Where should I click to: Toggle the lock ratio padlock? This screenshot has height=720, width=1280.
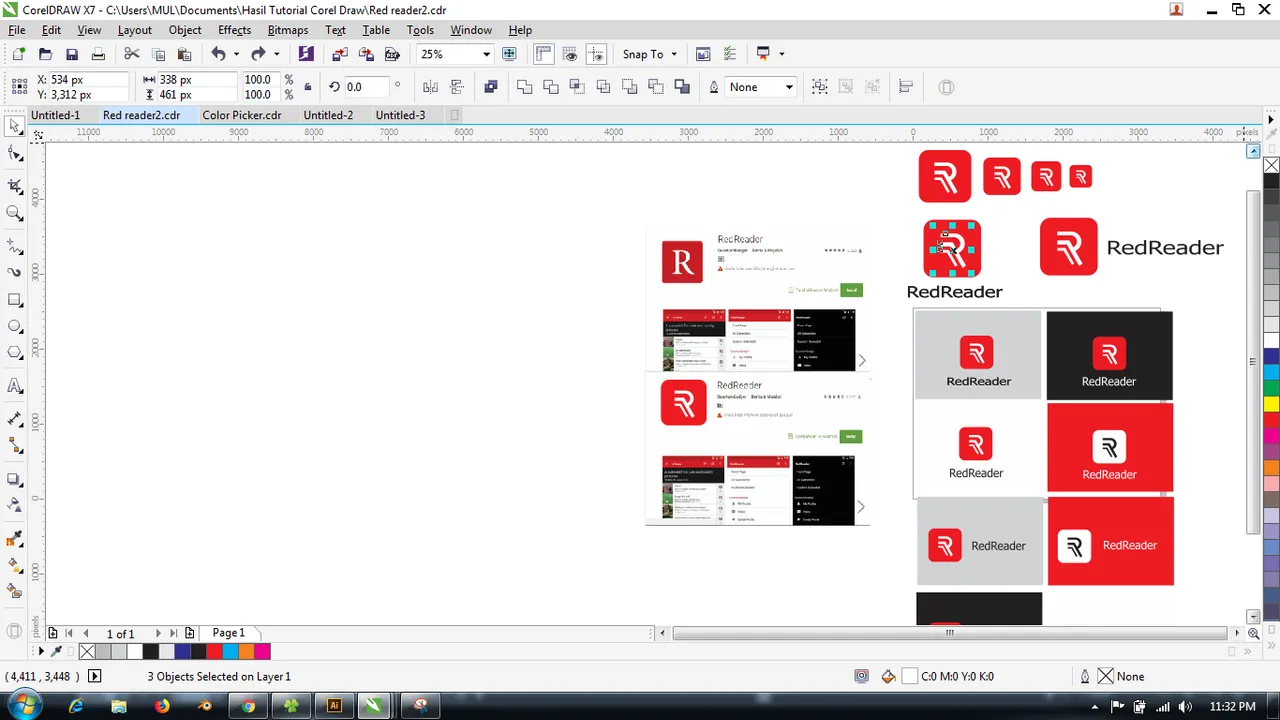[x=307, y=87]
